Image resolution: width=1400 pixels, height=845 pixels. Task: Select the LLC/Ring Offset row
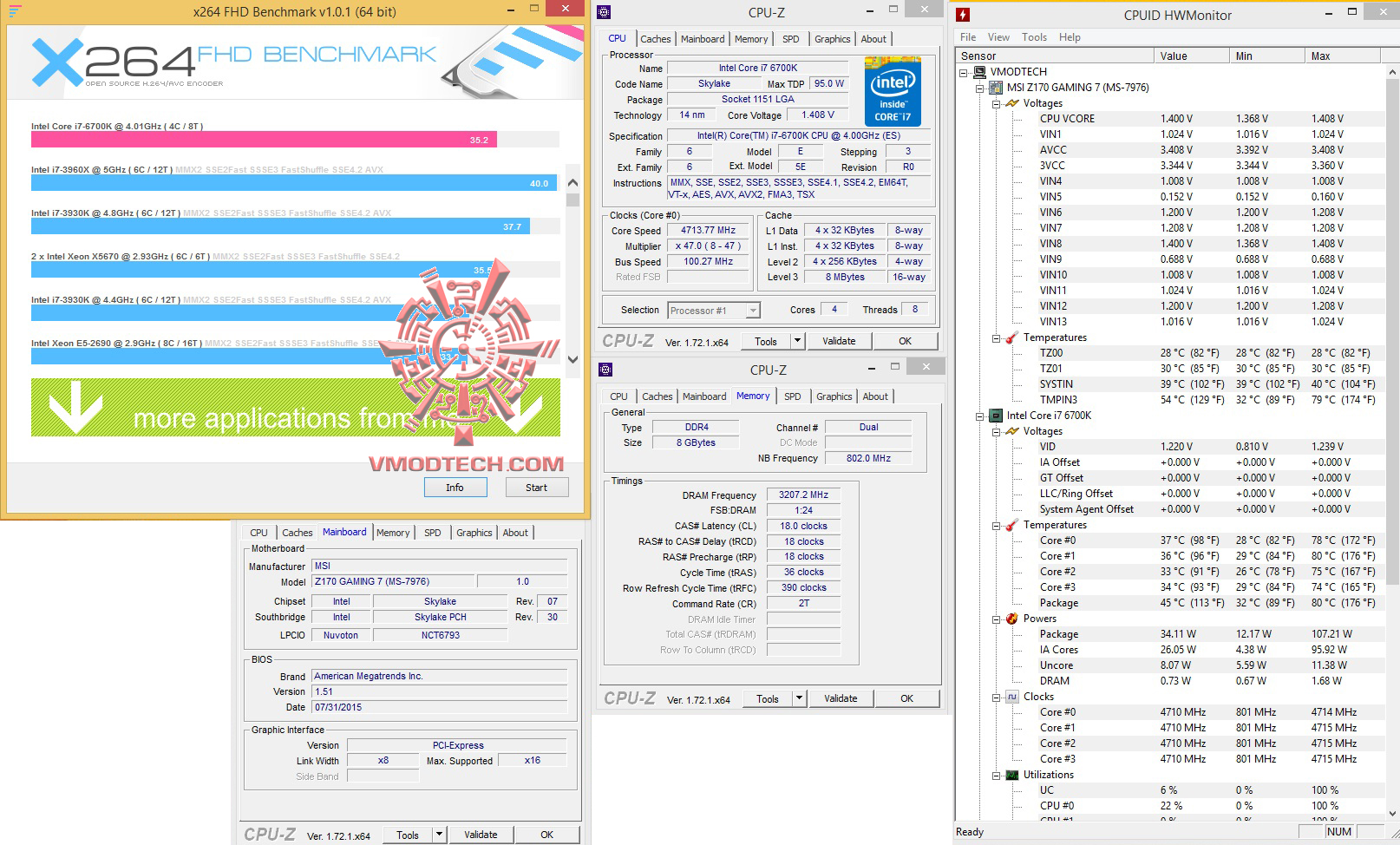click(x=1210, y=494)
